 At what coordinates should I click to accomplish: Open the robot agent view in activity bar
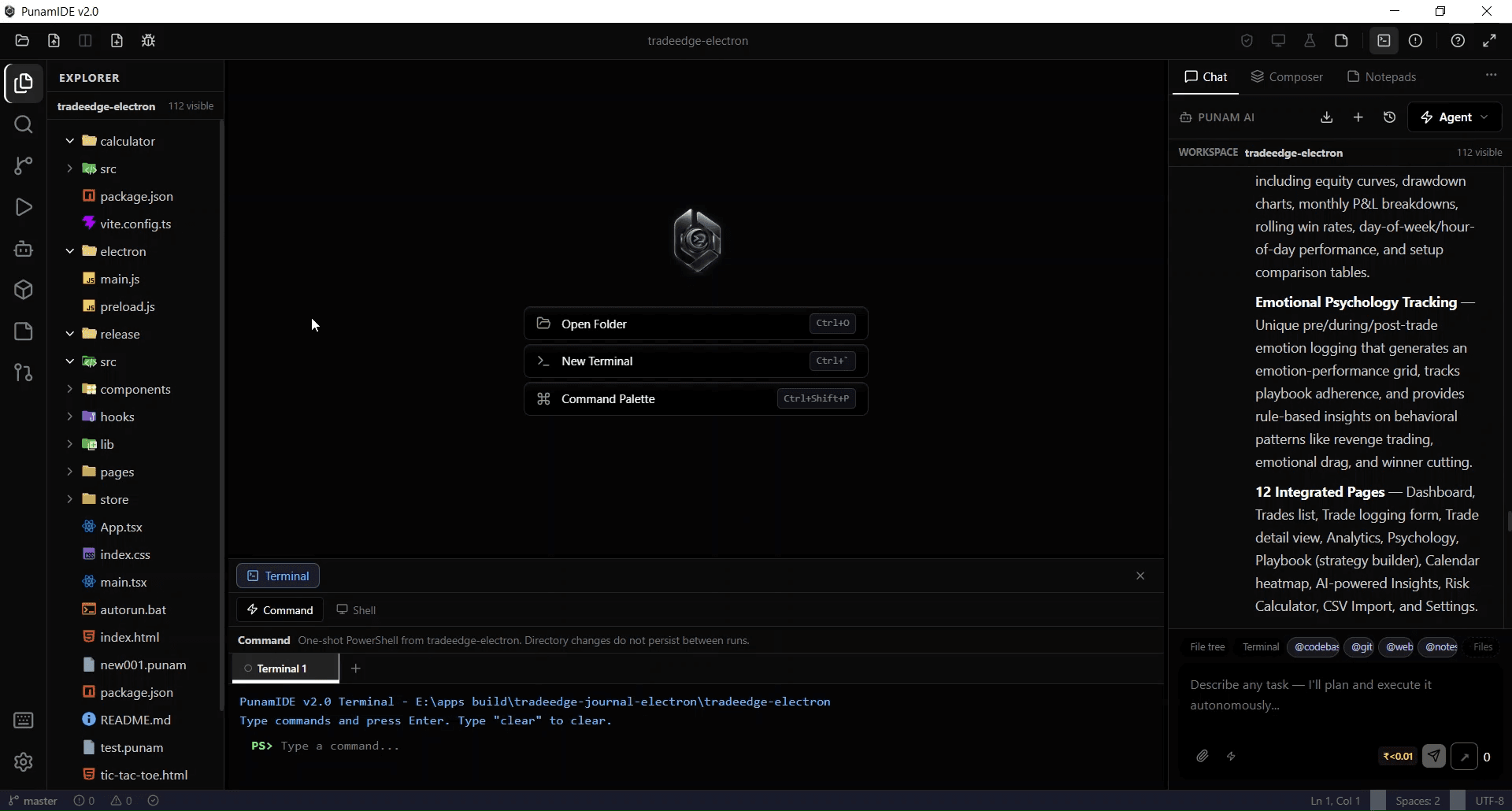click(x=24, y=249)
